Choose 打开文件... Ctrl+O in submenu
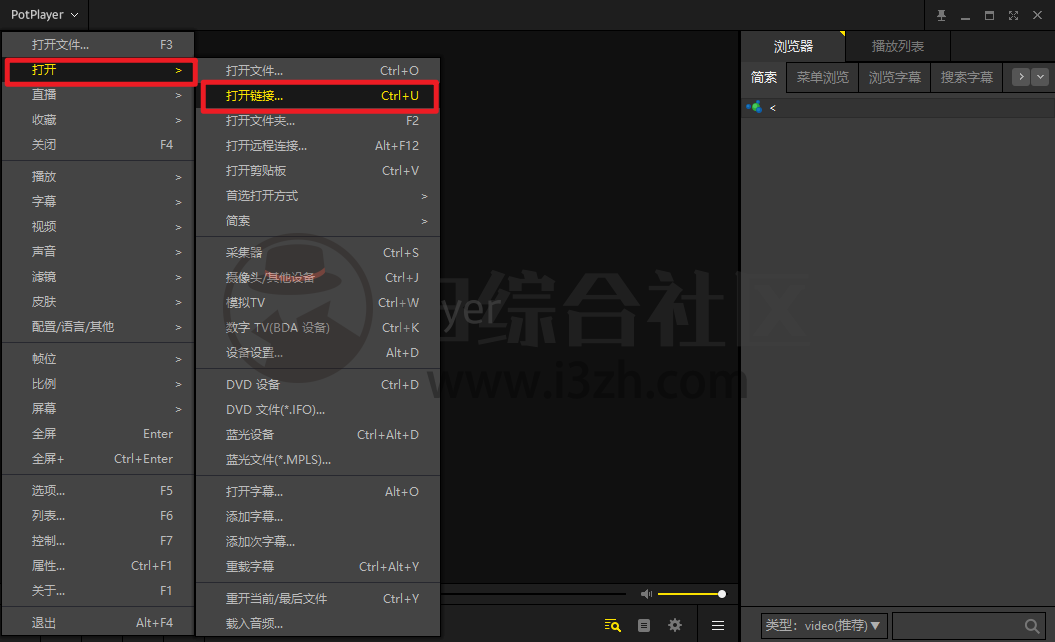1055x642 pixels. pos(318,71)
